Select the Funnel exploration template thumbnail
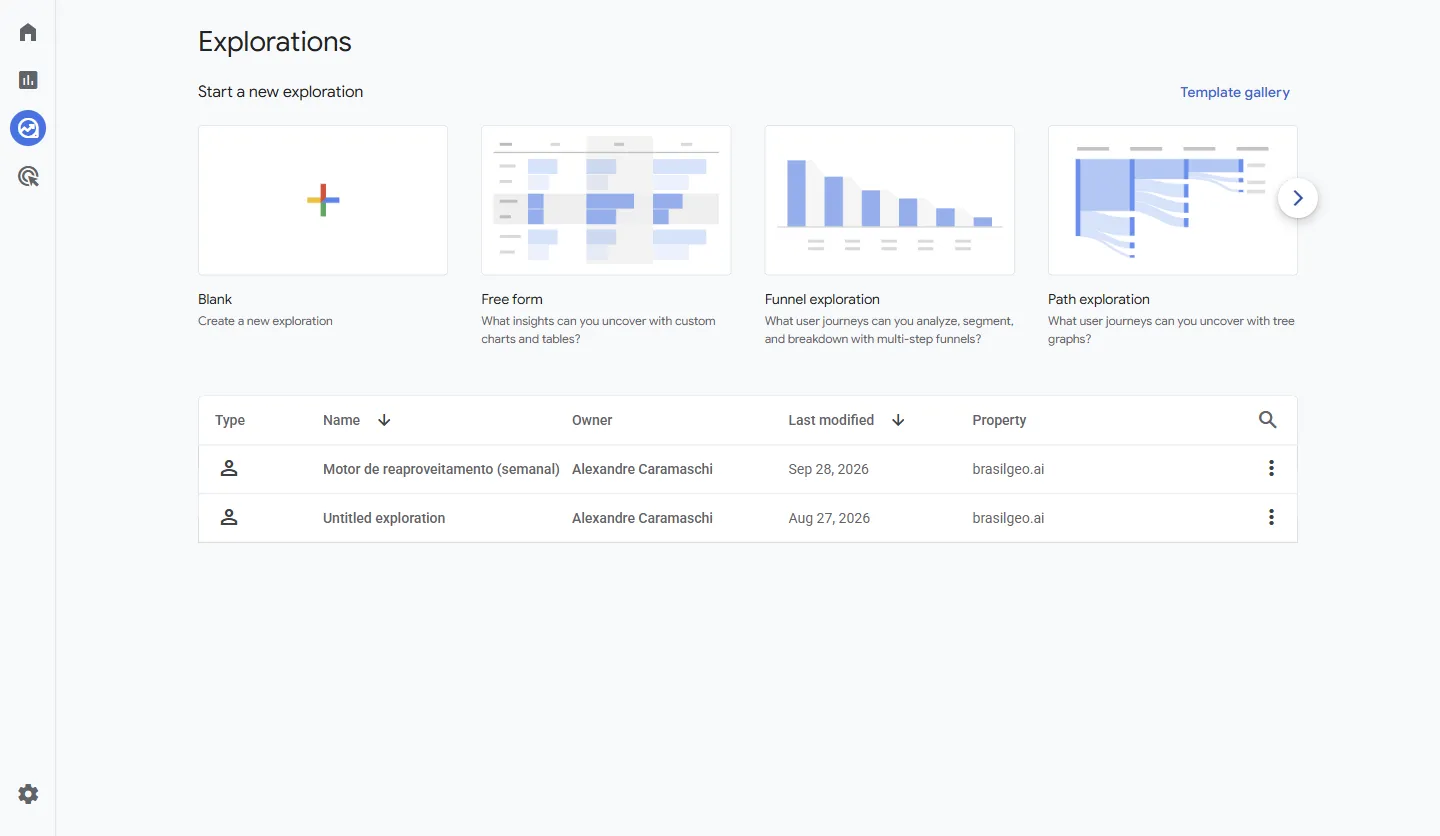 pyautogui.click(x=890, y=200)
